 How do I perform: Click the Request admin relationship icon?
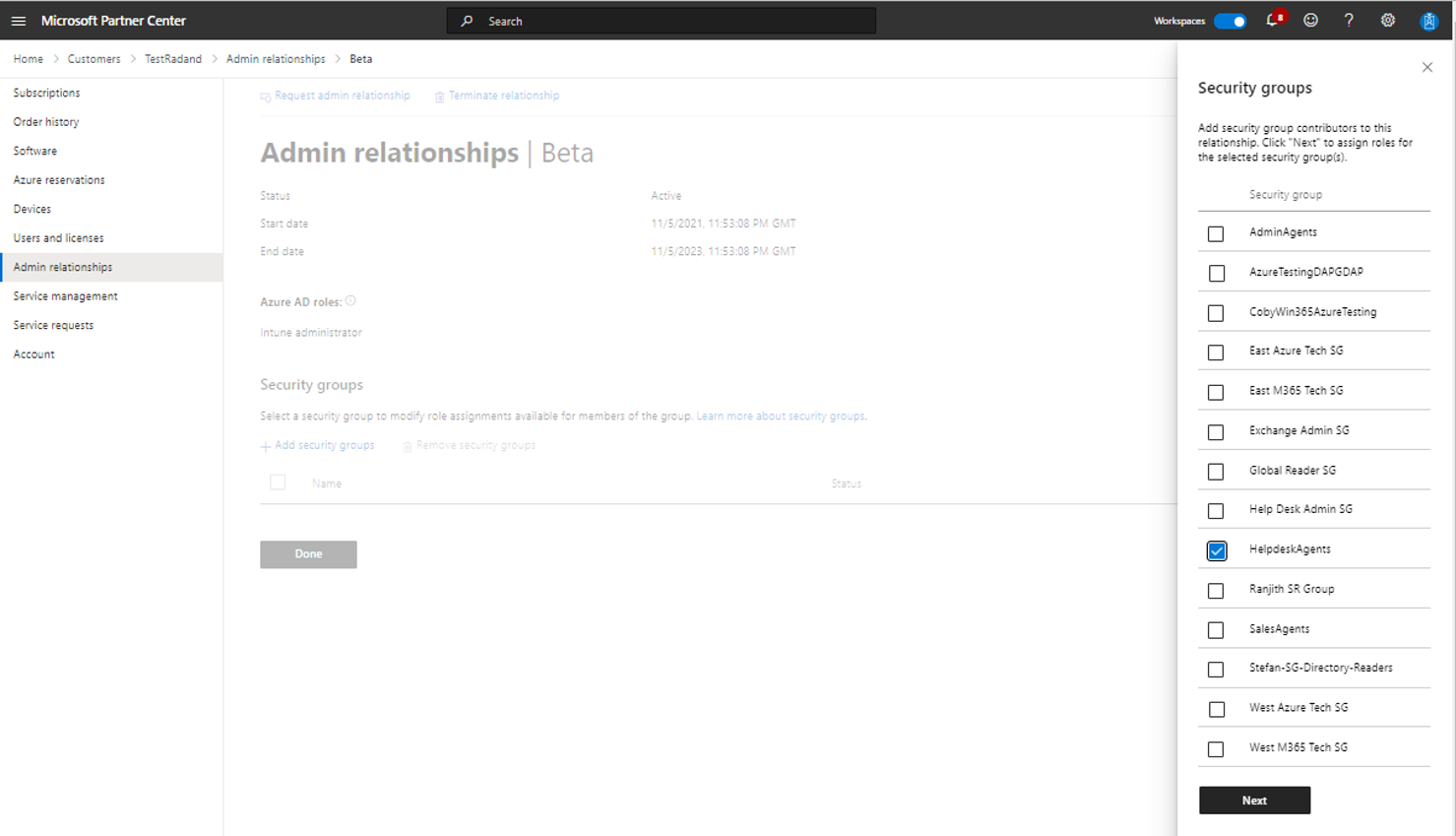coord(266,96)
